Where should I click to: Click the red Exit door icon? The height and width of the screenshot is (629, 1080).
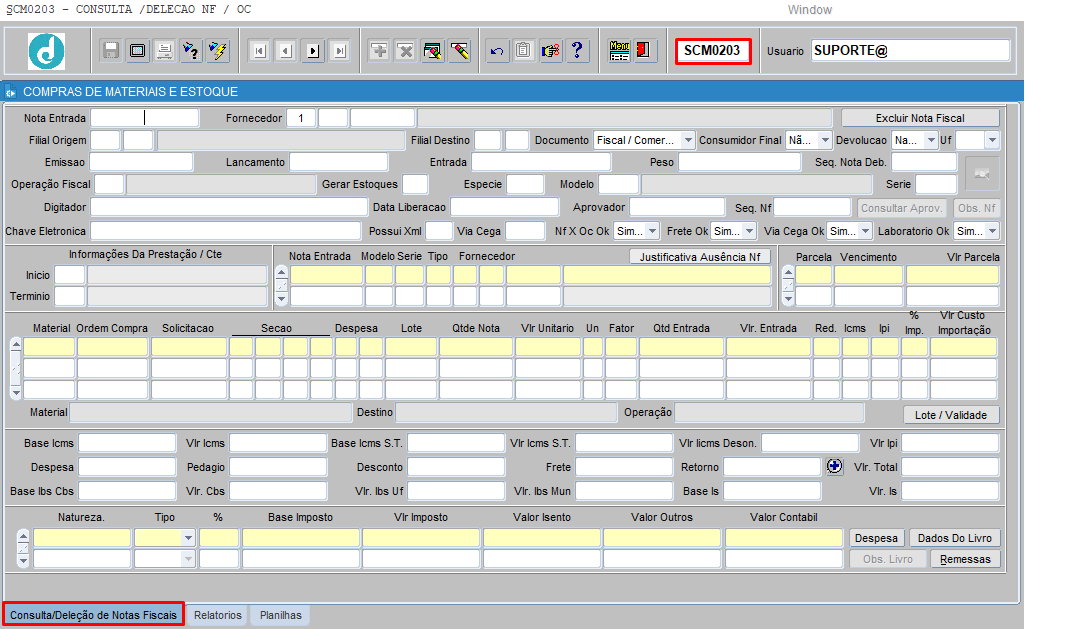pos(643,51)
